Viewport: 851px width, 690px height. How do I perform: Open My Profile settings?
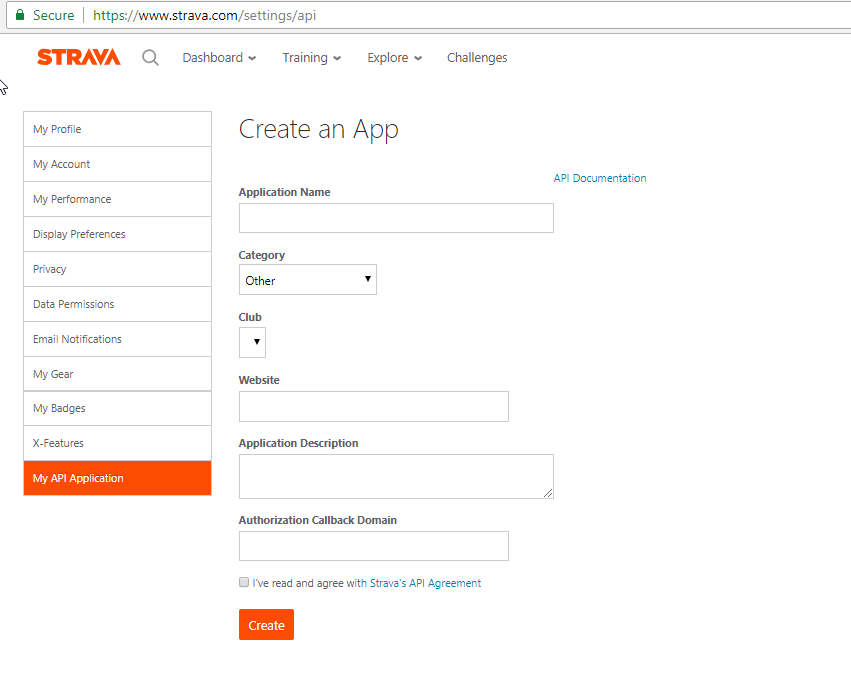(x=117, y=129)
